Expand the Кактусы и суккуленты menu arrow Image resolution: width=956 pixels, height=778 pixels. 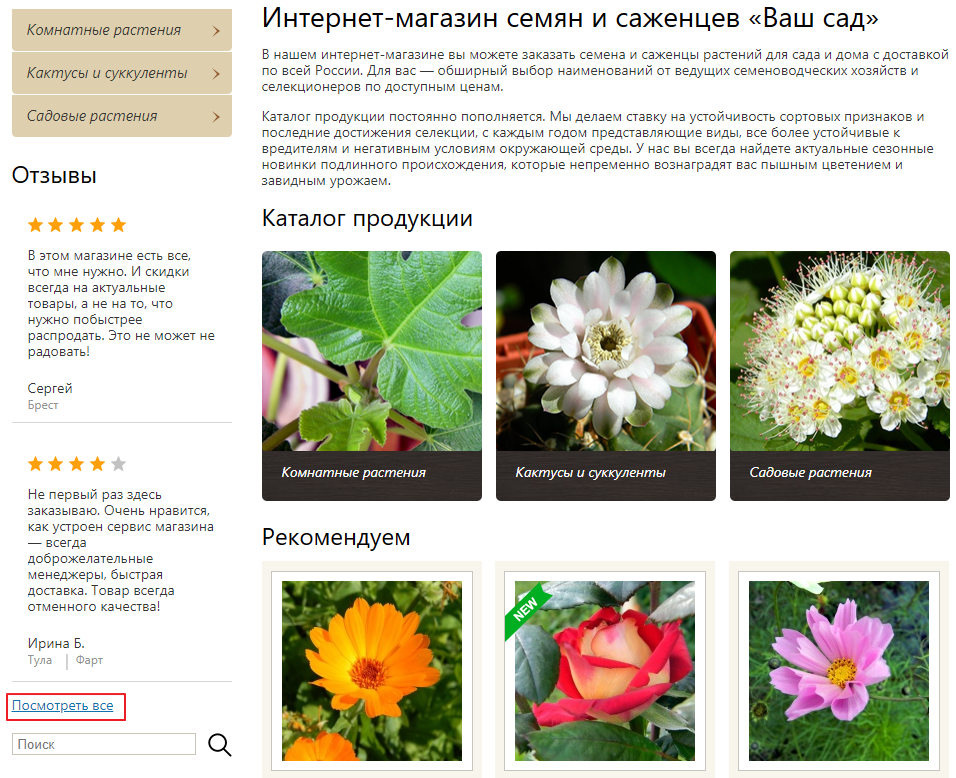(x=216, y=73)
